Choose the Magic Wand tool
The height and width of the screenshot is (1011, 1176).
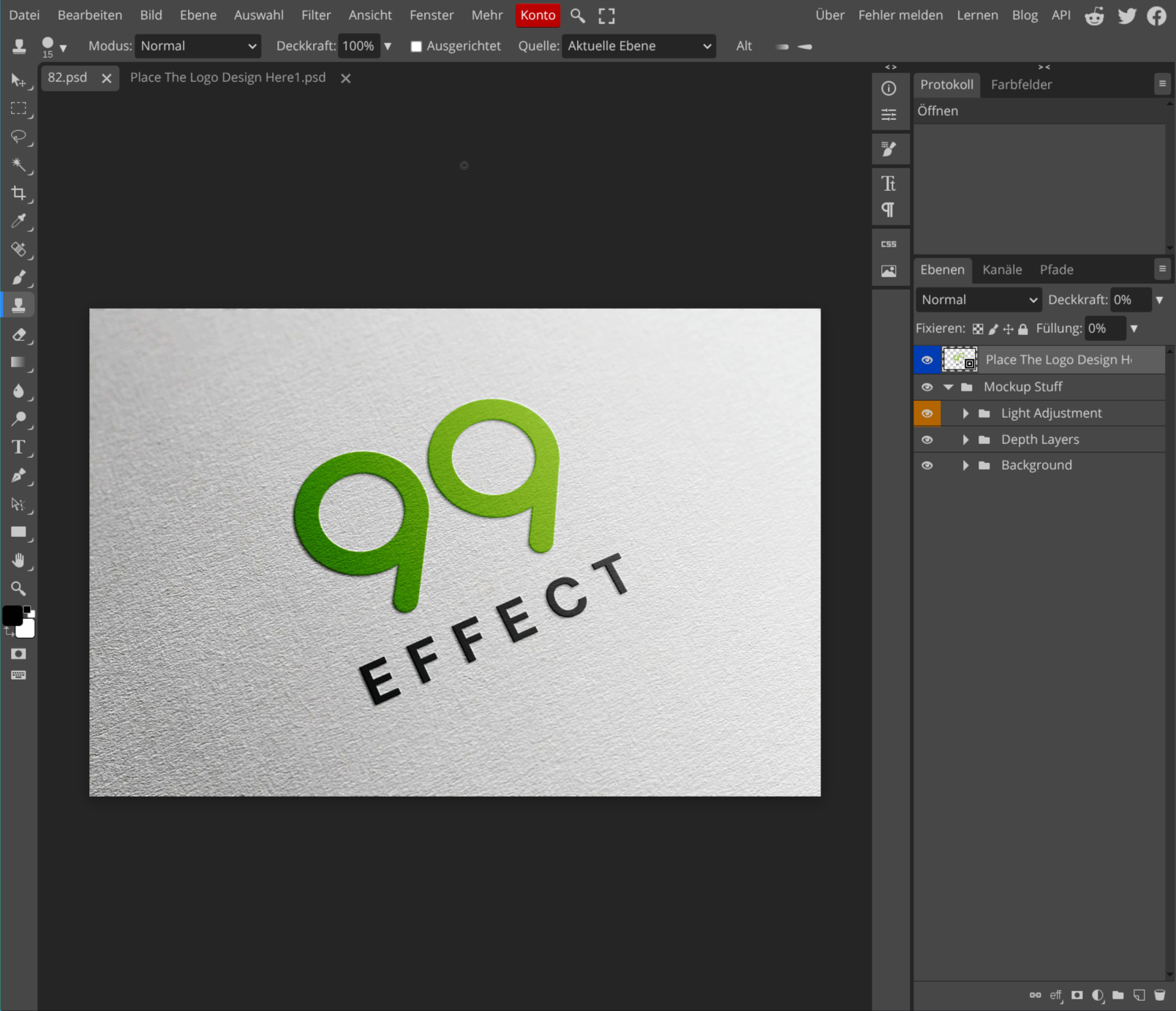pos(18,165)
